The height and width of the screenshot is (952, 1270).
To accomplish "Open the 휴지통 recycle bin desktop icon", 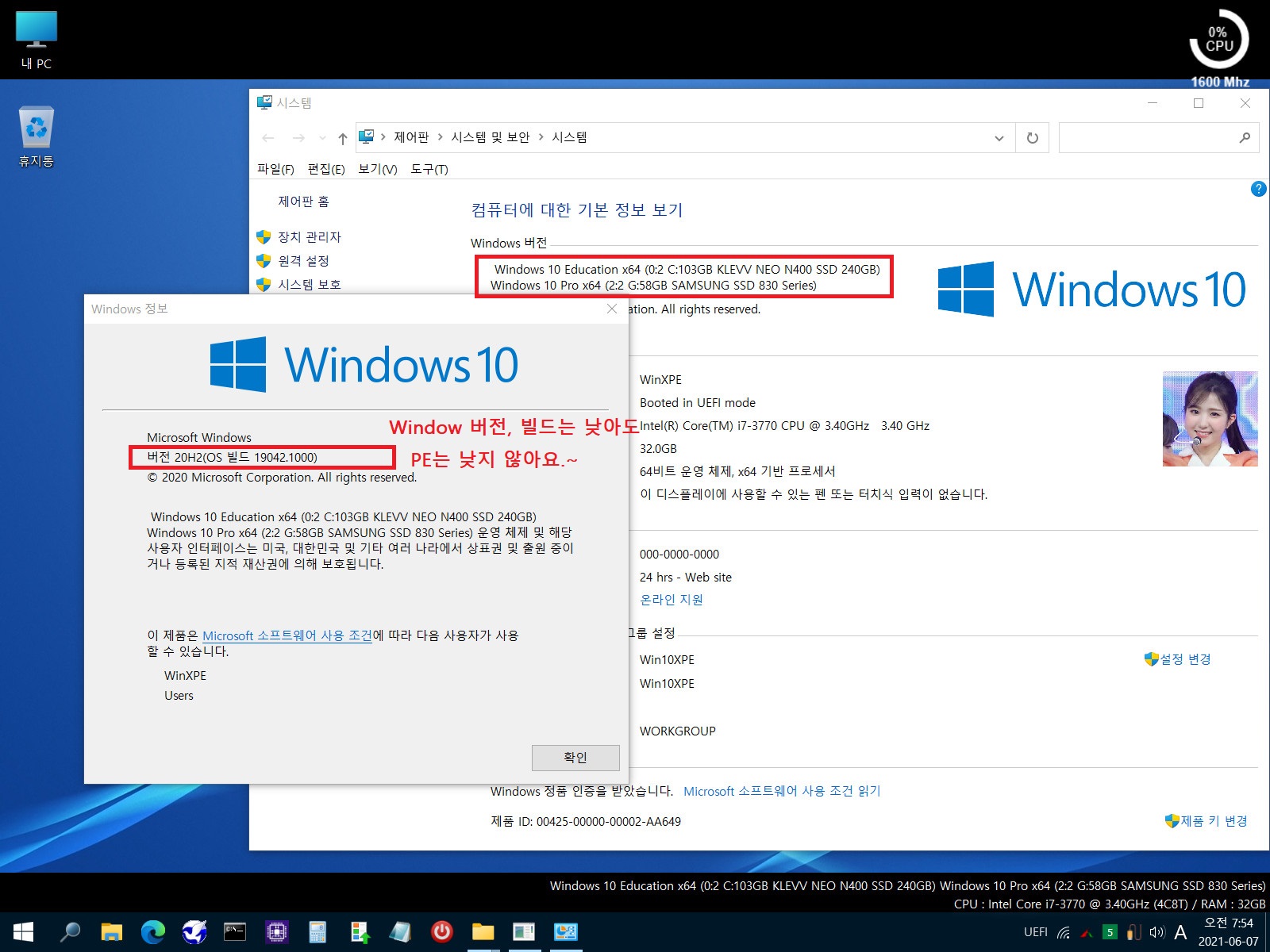I will [37, 136].
